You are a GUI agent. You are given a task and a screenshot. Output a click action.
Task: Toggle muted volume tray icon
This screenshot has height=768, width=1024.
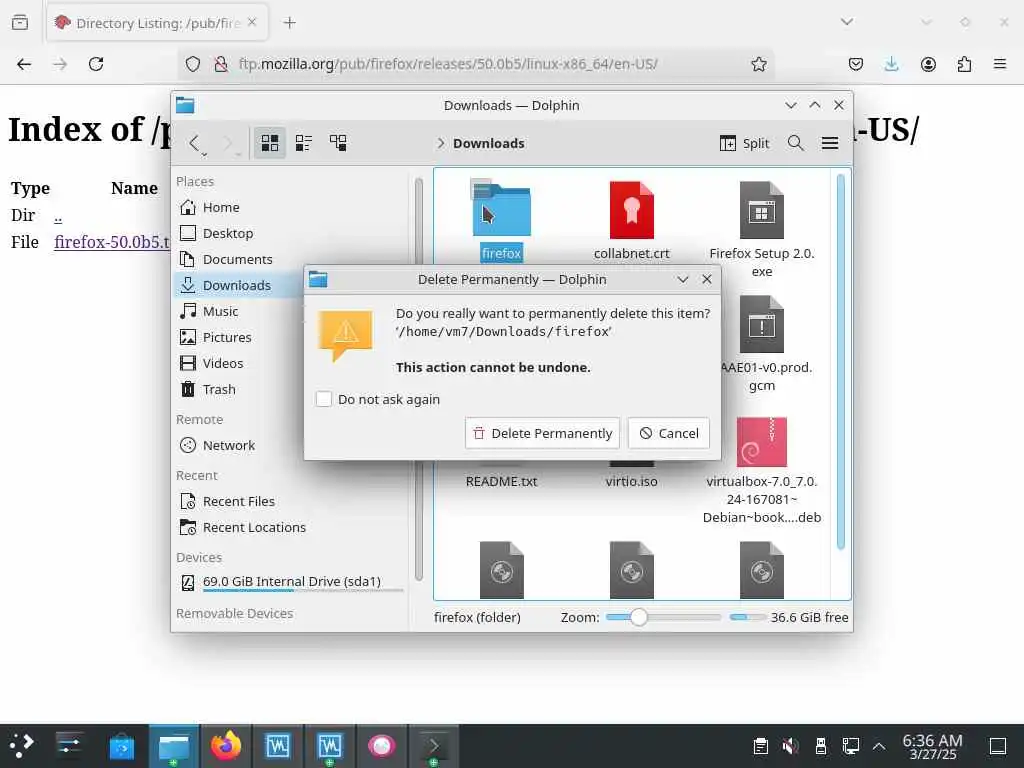pyautogui.click(x=791, y=746)
